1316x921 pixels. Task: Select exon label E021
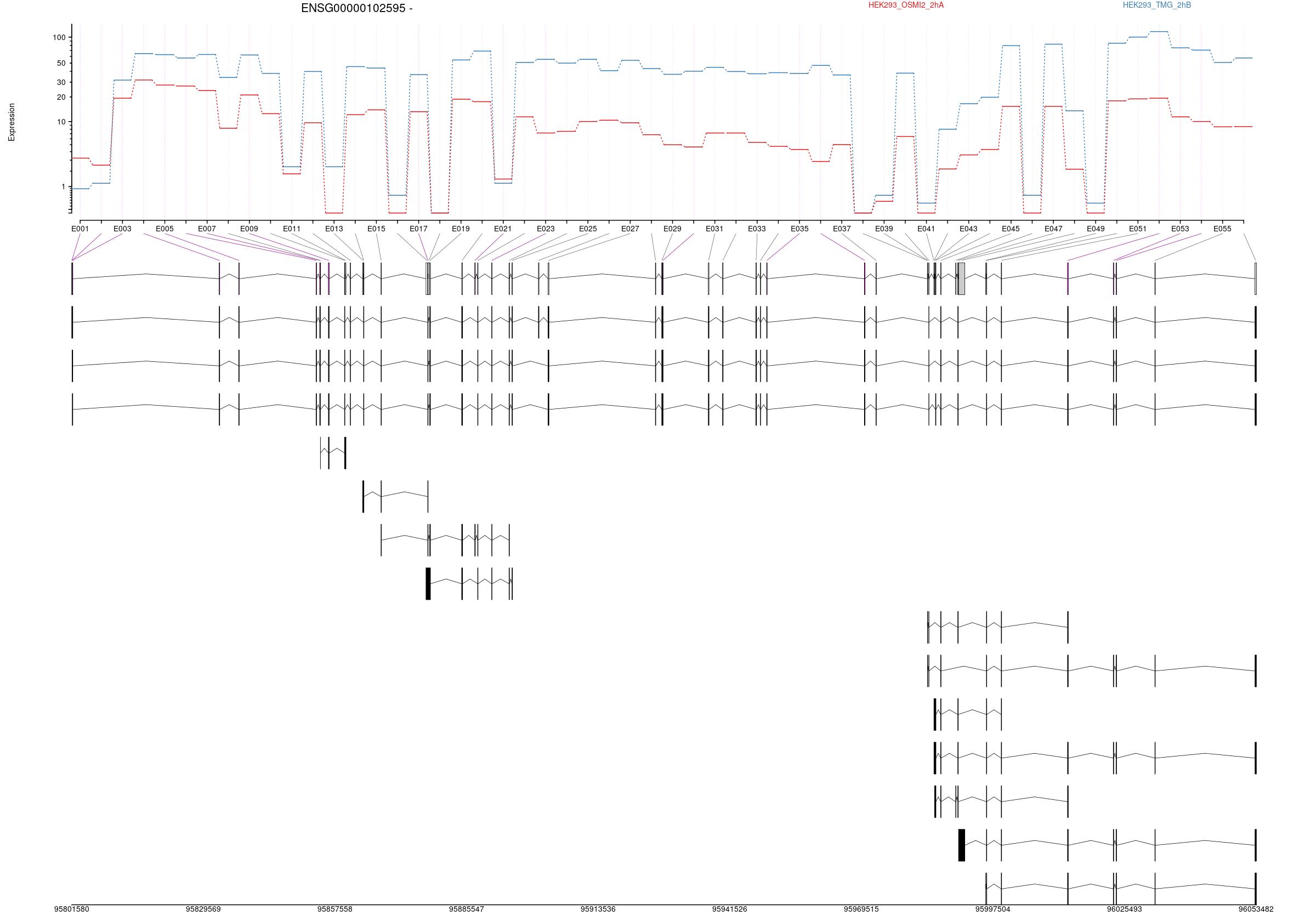[x=503, y=229]
